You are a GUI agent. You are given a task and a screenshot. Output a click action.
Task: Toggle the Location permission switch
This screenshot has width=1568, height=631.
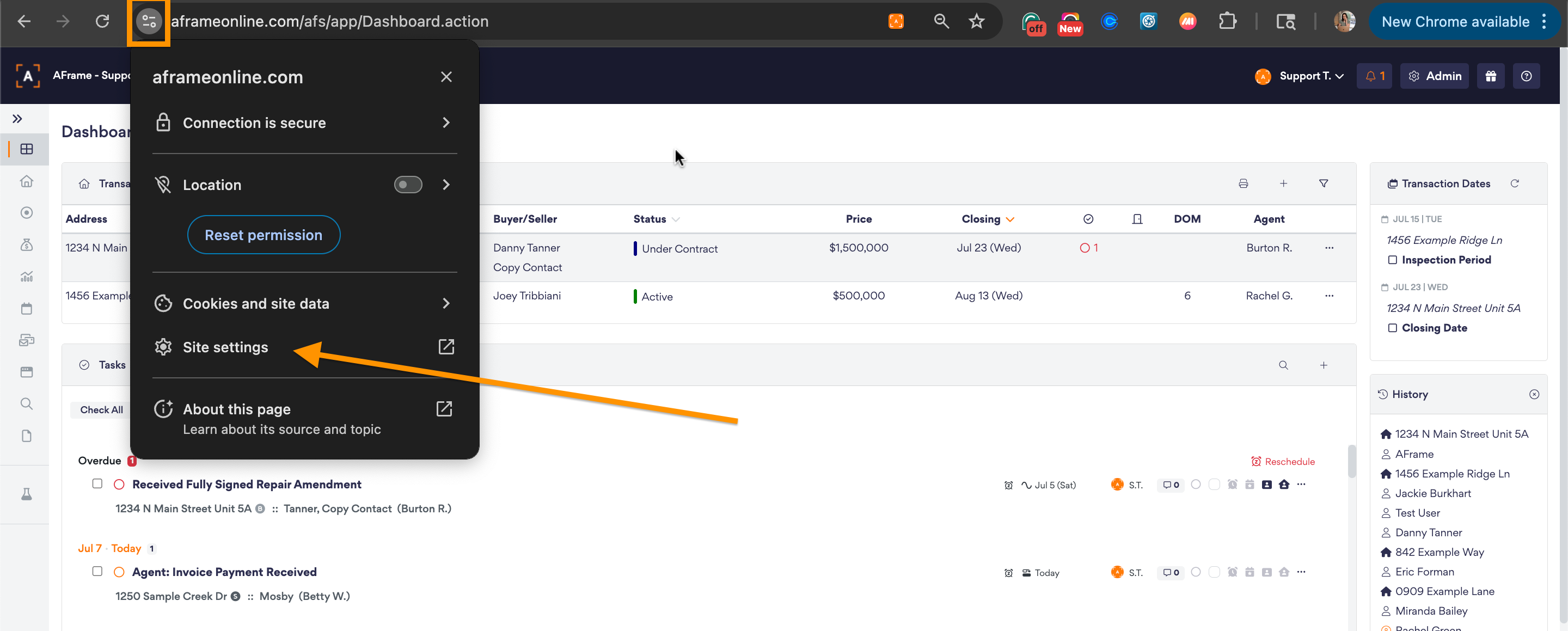tap(407, 185)
